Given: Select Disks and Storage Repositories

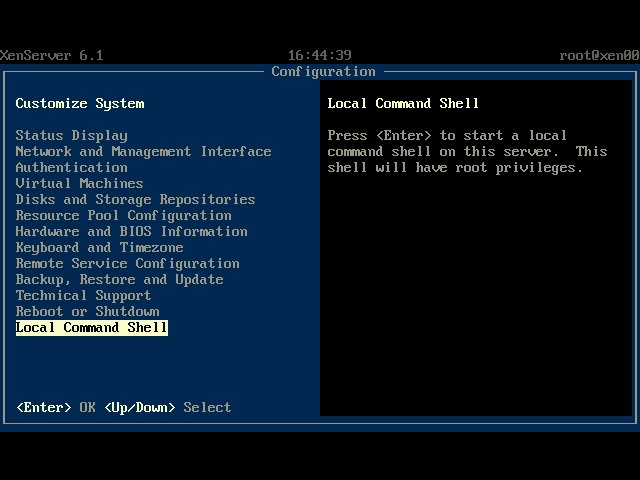Looking at the screenshot, I should (136, 200).
